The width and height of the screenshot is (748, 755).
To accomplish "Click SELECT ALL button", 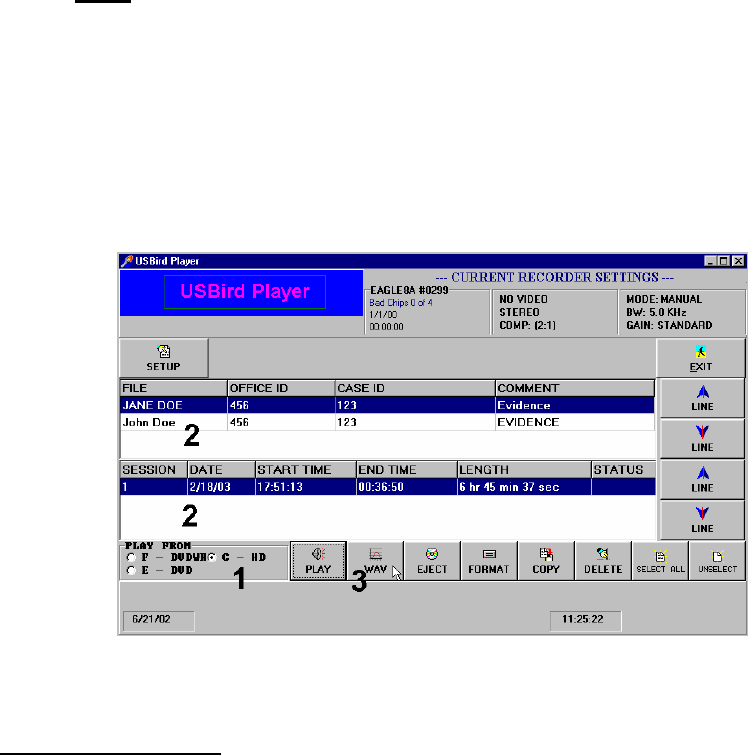I will (x=660, y=561).
